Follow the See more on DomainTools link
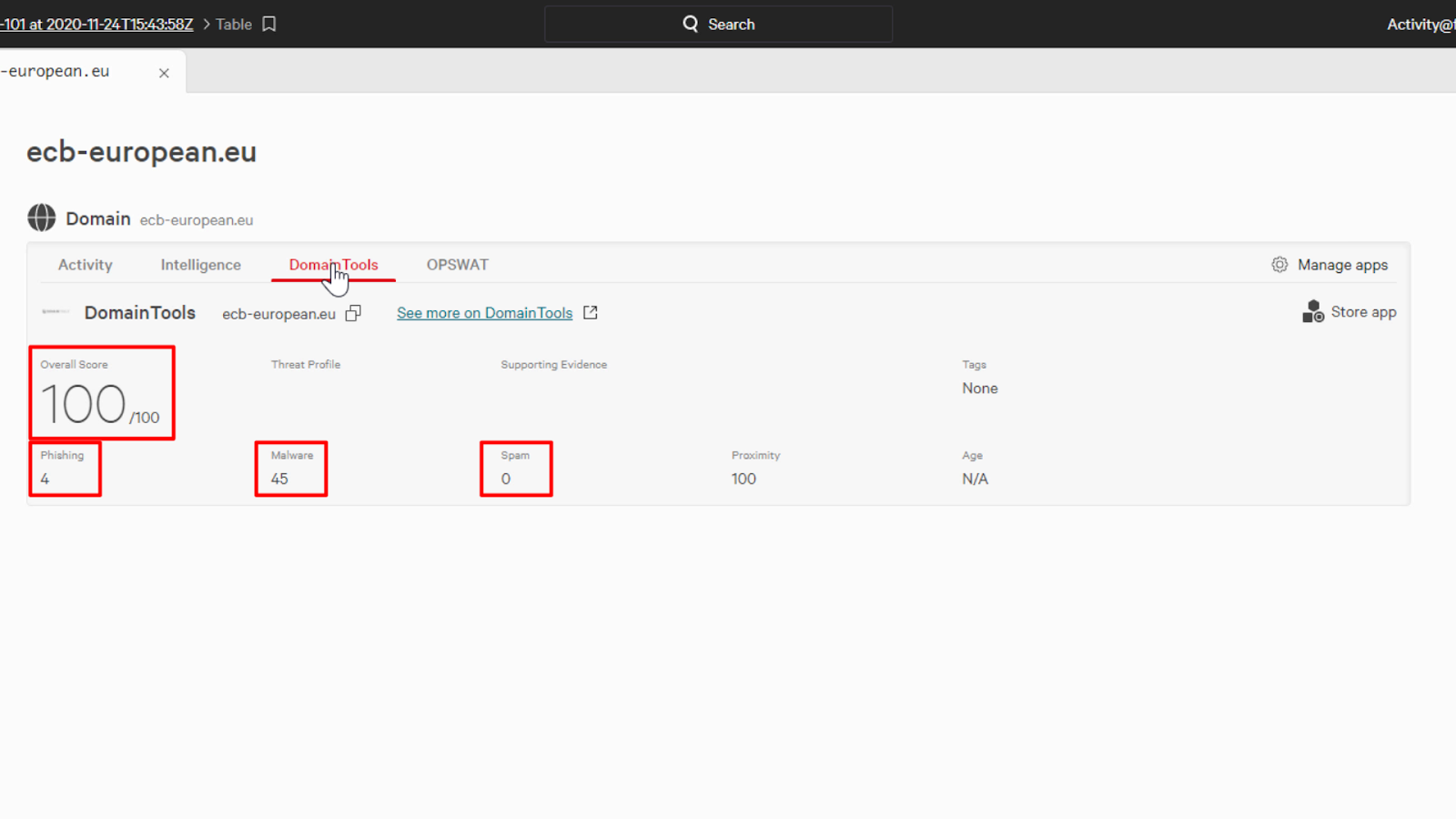Image resolution: width=1456 pixels, height=819 pixels. tap(484, 313)
